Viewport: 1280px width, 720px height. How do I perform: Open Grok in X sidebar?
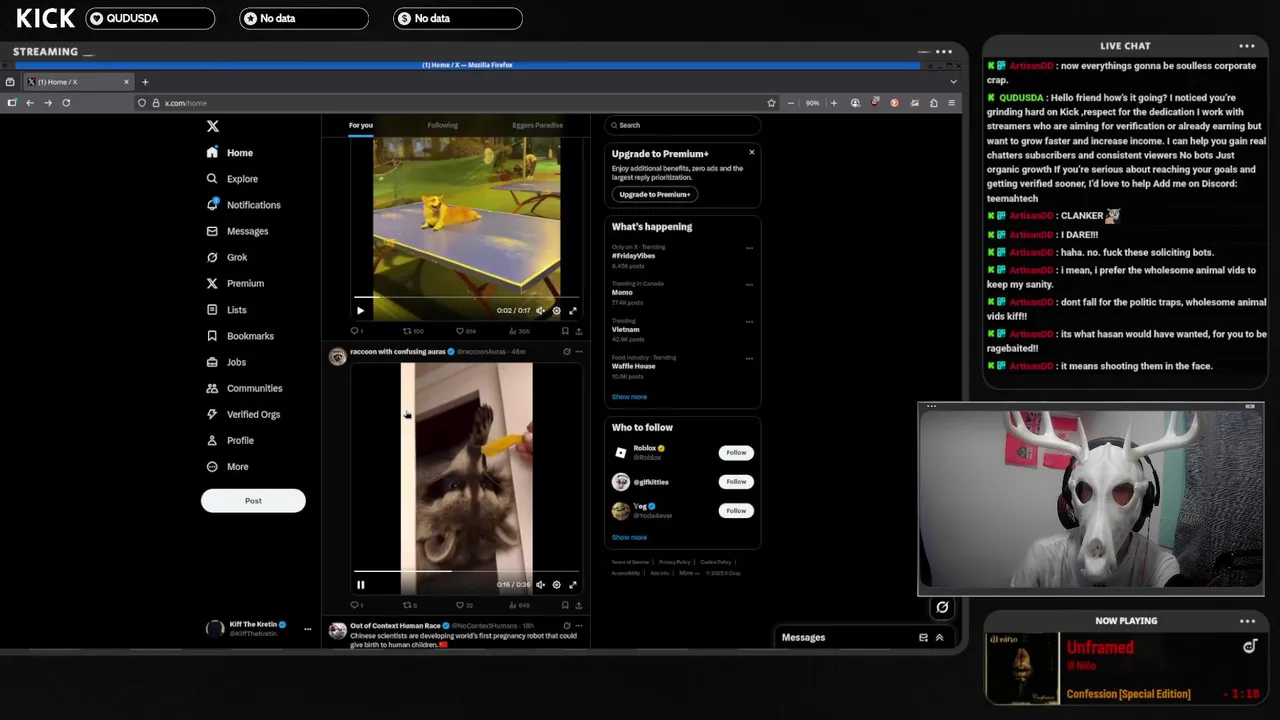226,257
